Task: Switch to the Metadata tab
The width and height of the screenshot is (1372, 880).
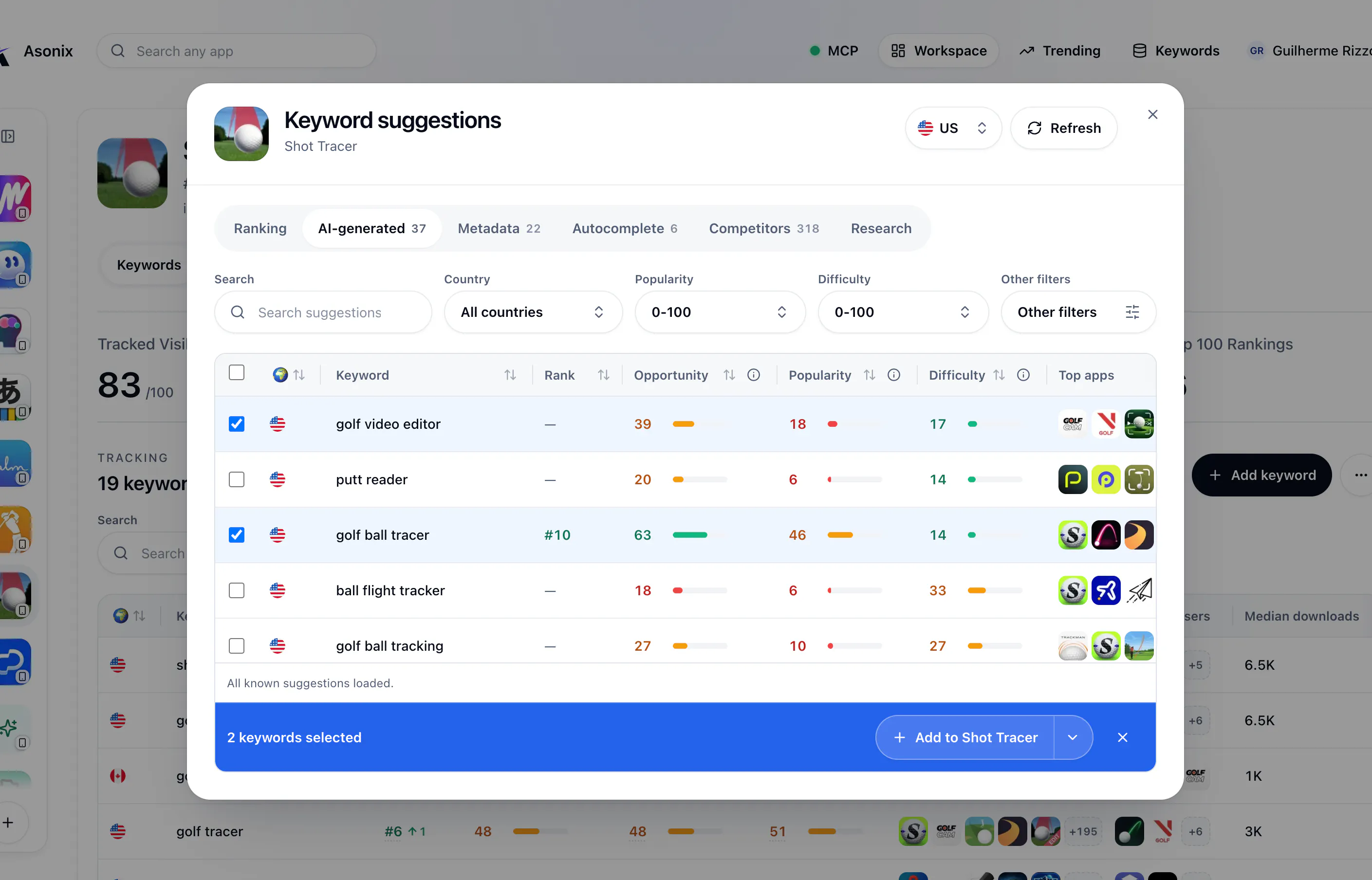Action: [x=499, y=229]
